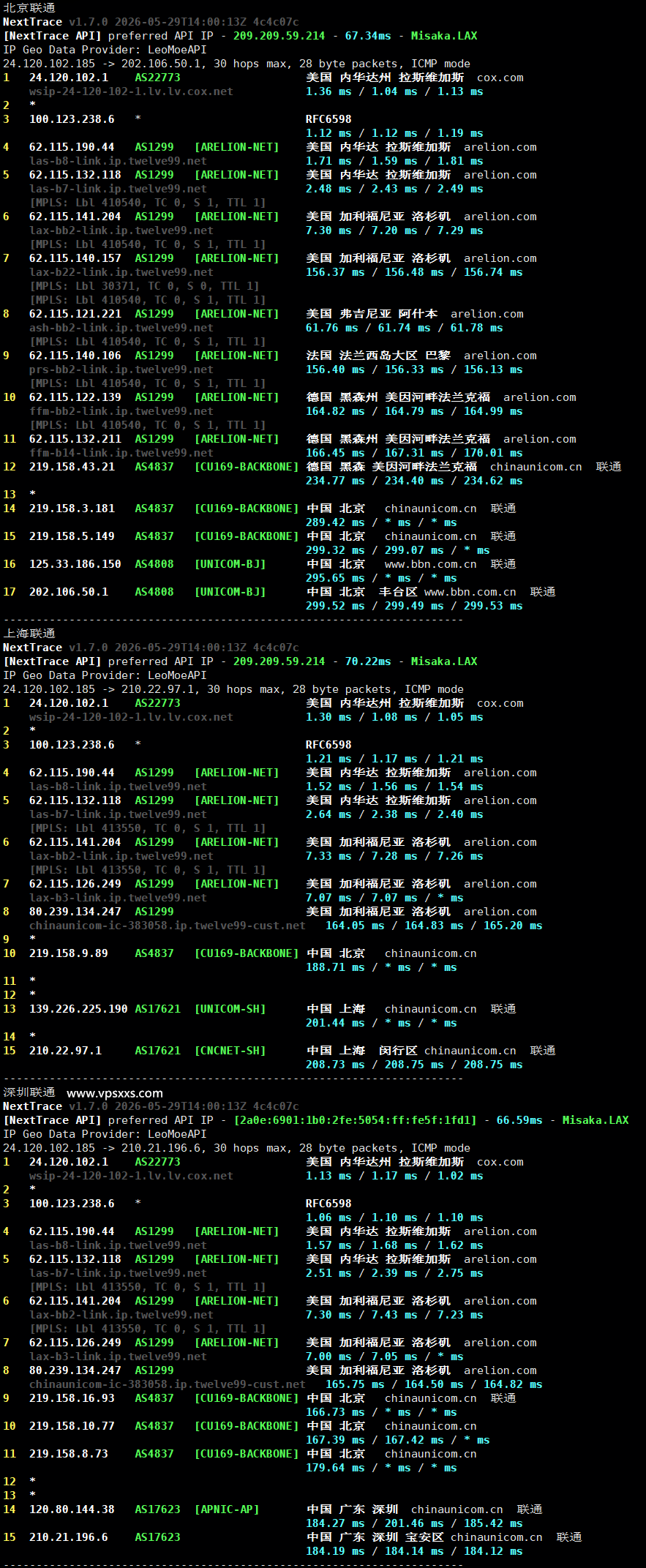Screen dimensions: 646x1568
Task: Select hop IP 62.115.140.157
Action: pos(75,258)
